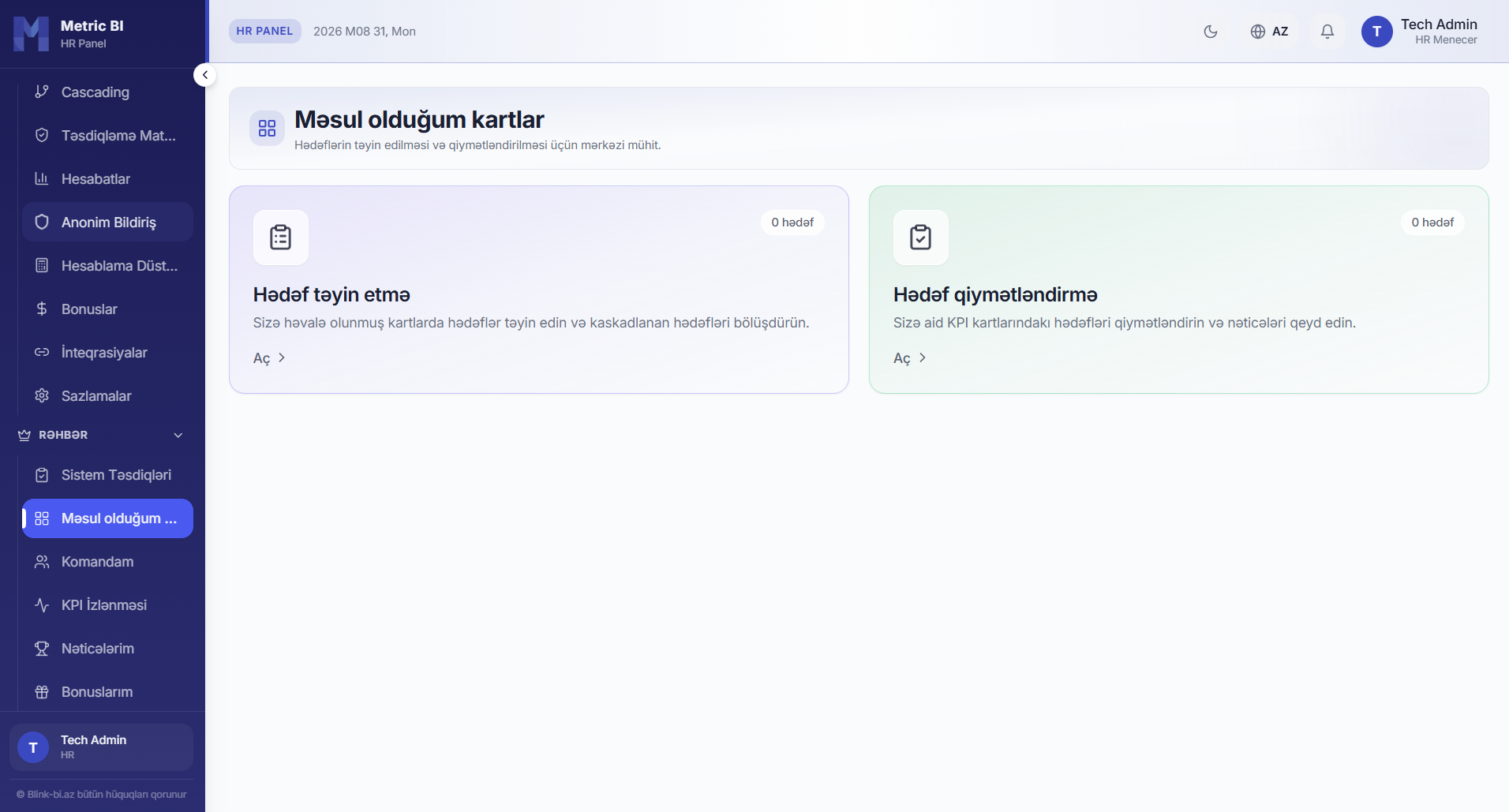Click the Məsul olduğum kartlar grid icon

pyautogui.click(x=267, y=129)
